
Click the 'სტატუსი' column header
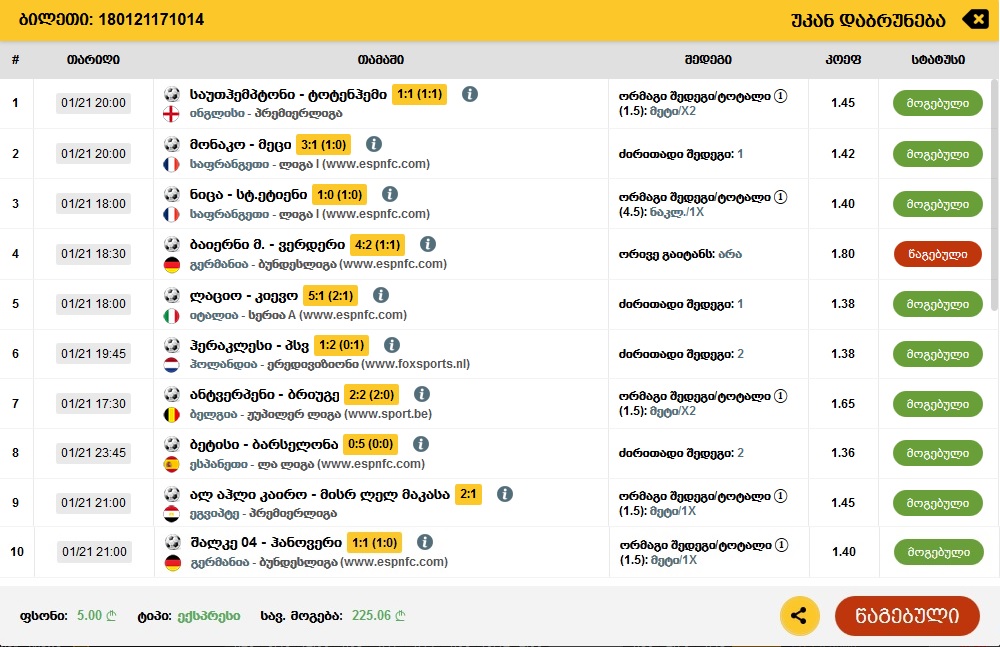[938, 60]
